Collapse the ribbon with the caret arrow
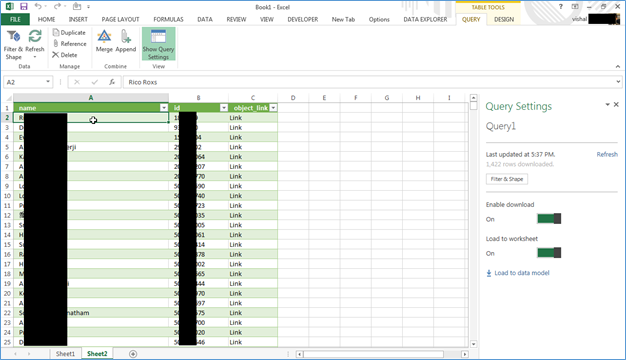The height and width of the screenshot is (360, 626). pyautogui.click(x=618, y=67)
